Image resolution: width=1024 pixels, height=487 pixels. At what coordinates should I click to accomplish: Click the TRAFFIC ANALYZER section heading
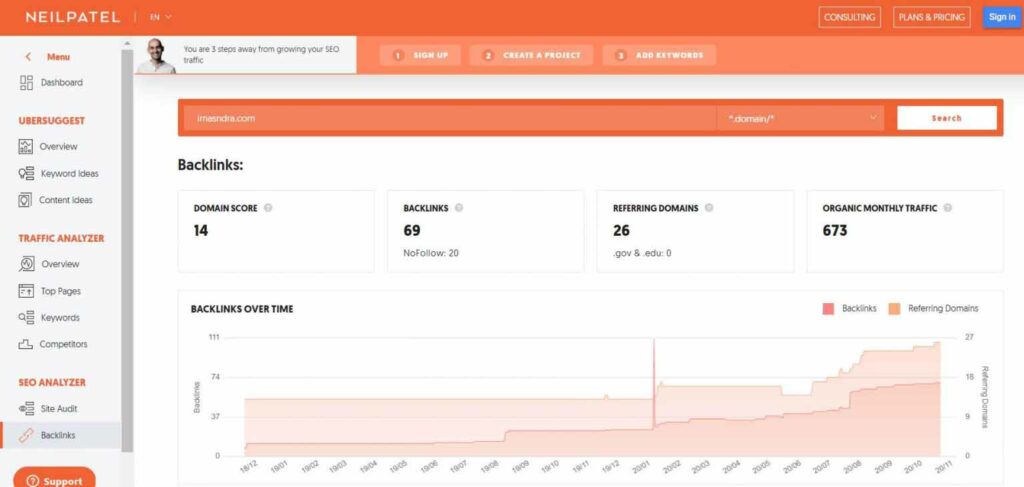pyautogui.click(x=61, y=238)
